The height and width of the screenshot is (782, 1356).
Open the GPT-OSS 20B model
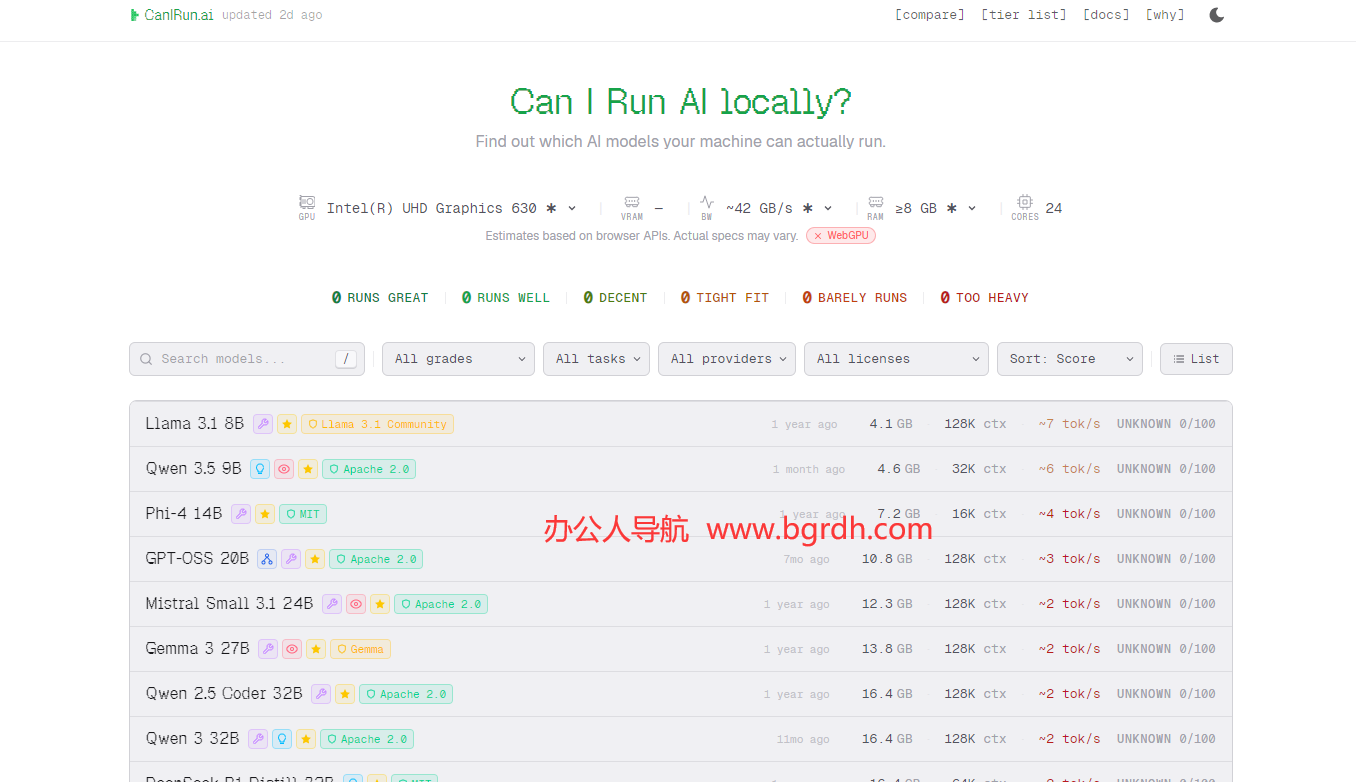pyautogui.click(x=197, y=559)
